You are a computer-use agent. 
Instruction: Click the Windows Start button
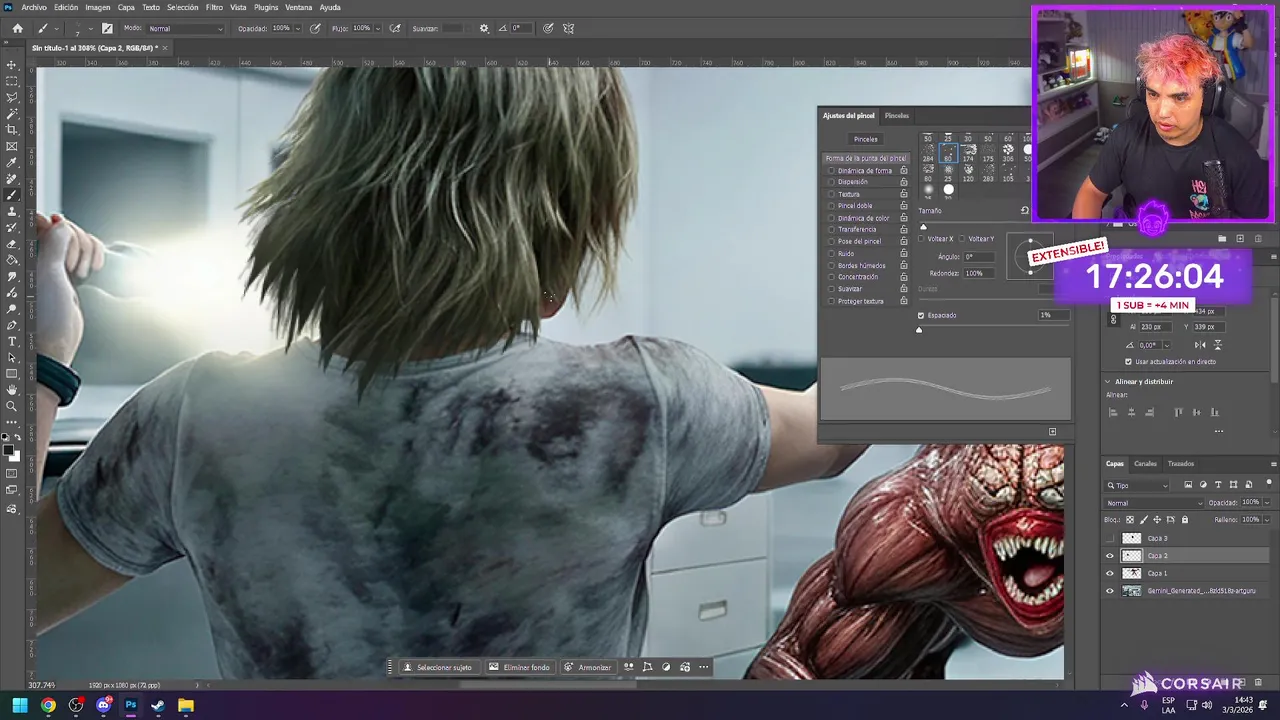coord(20,705)
